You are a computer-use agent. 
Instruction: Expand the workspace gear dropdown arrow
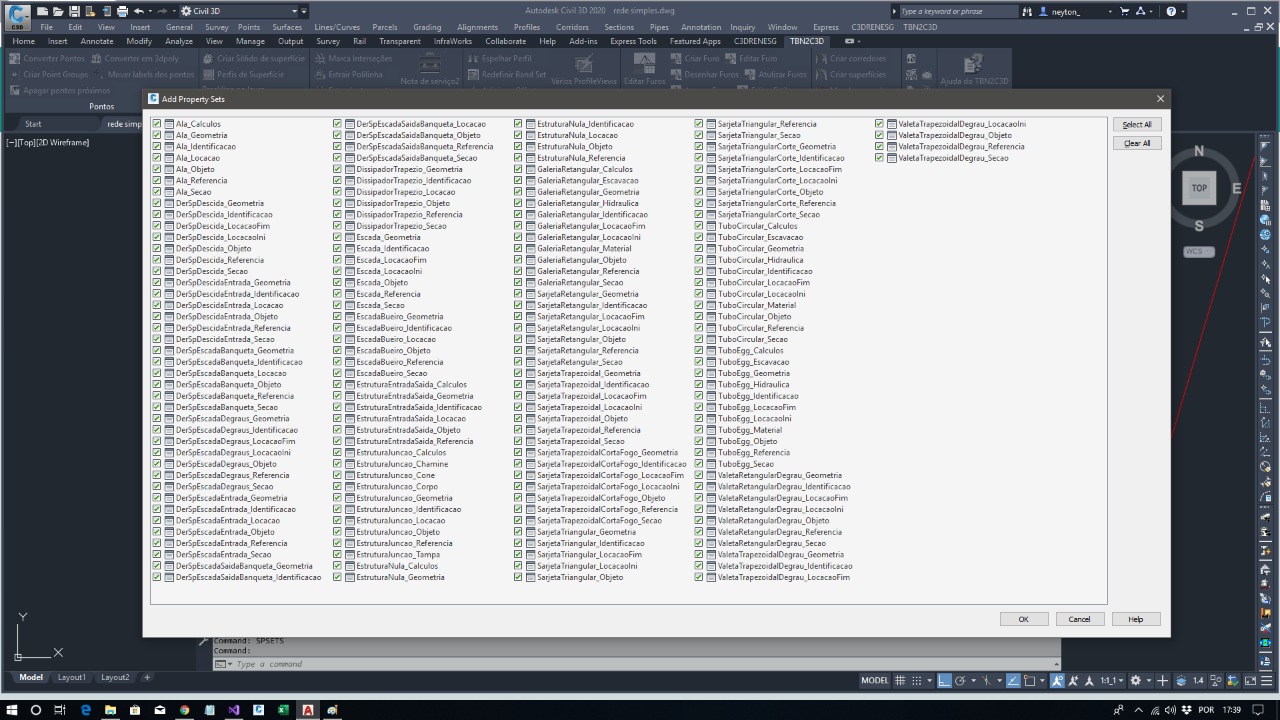(1147, 680)
